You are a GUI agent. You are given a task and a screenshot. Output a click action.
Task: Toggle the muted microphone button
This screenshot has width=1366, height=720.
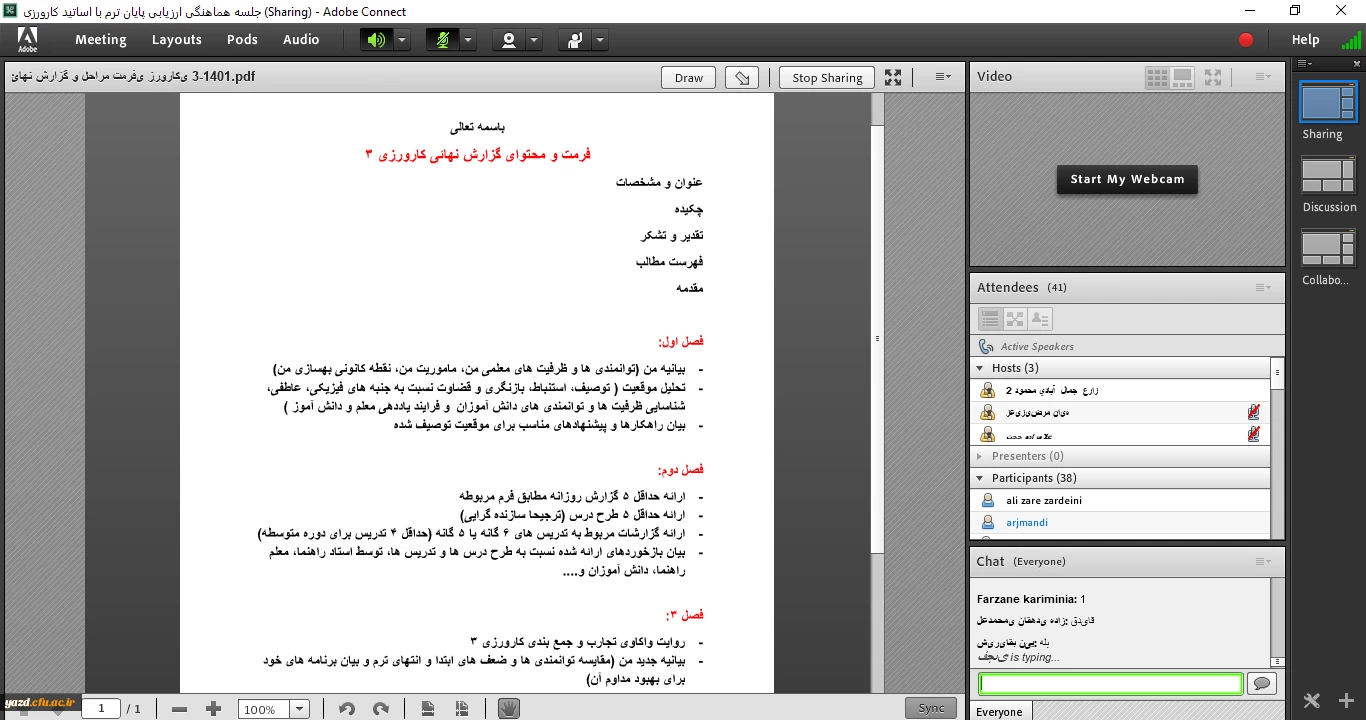(442, 40)
